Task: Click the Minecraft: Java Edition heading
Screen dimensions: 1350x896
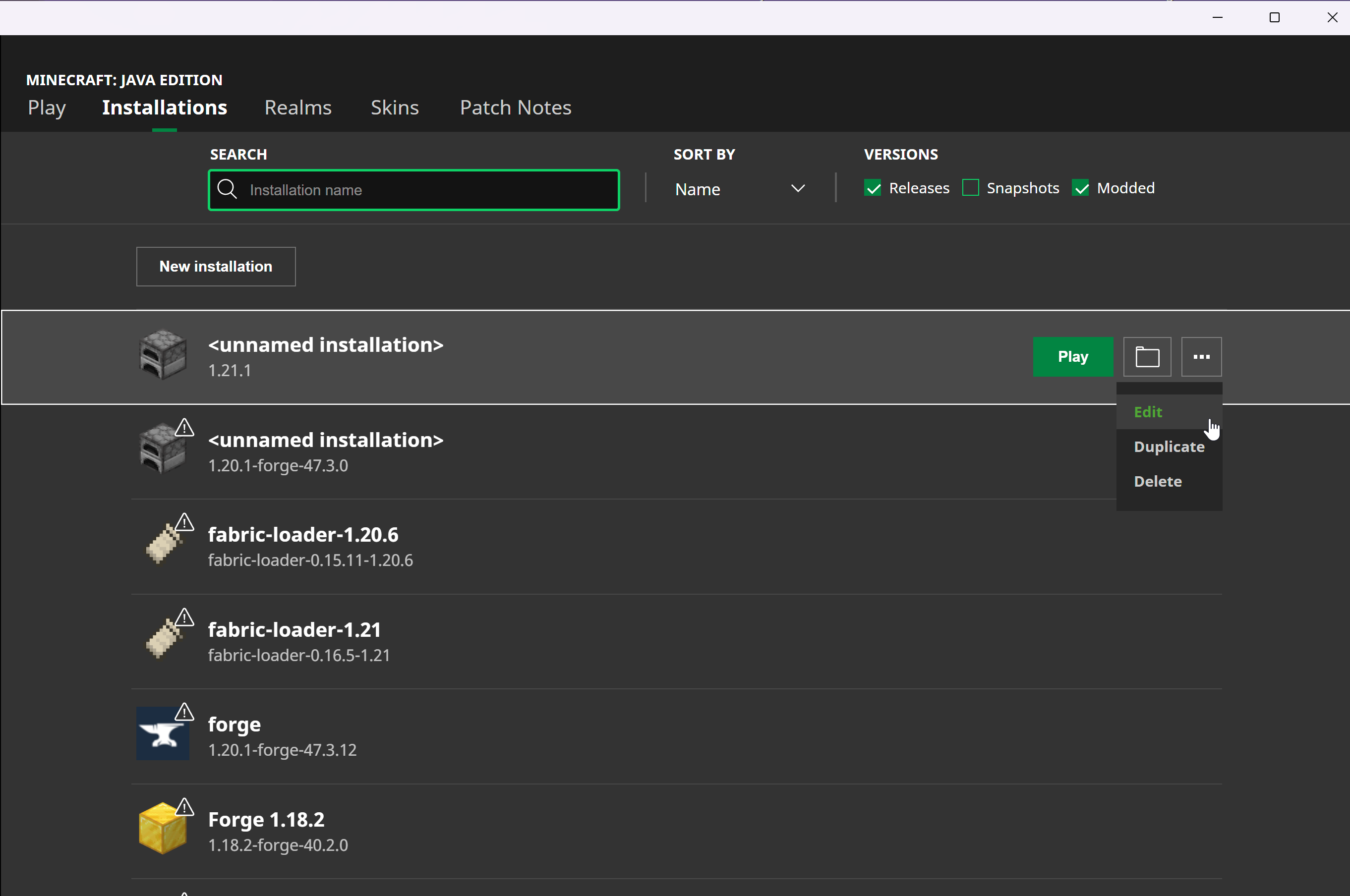Action: [124, 80]
